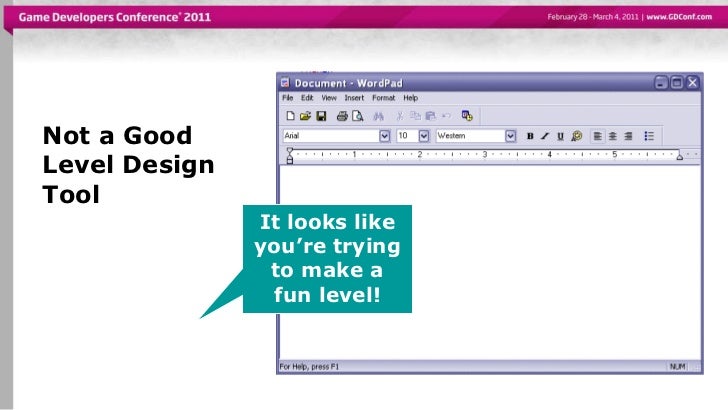This screenshot has height=410, width=728.
Task: Click the Print icon
Action: (342, 116)
